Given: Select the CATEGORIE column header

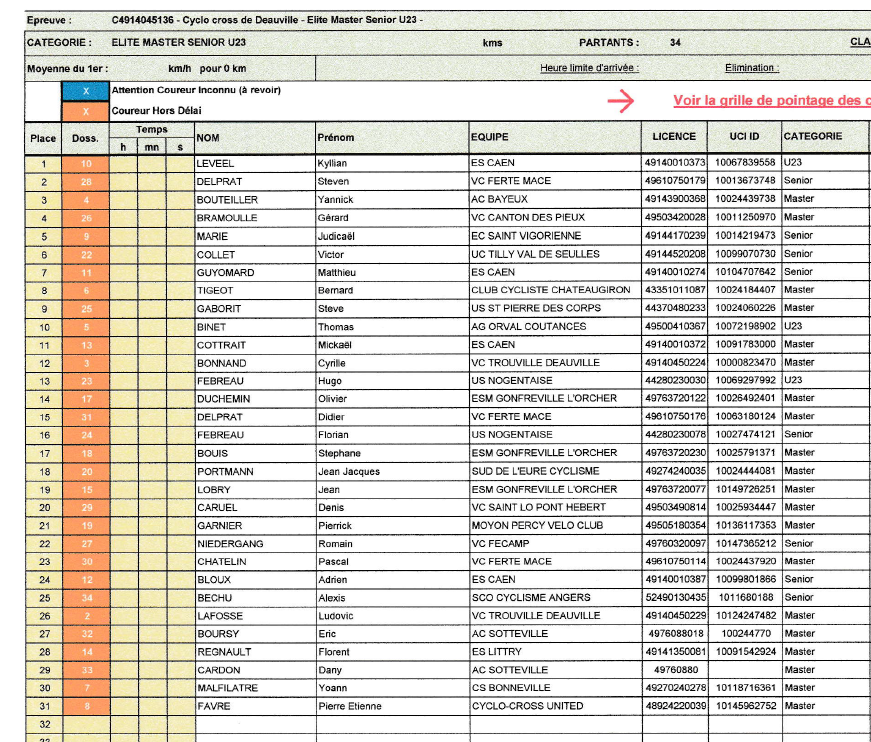Looking at the screenshot, I should [824, 137].
